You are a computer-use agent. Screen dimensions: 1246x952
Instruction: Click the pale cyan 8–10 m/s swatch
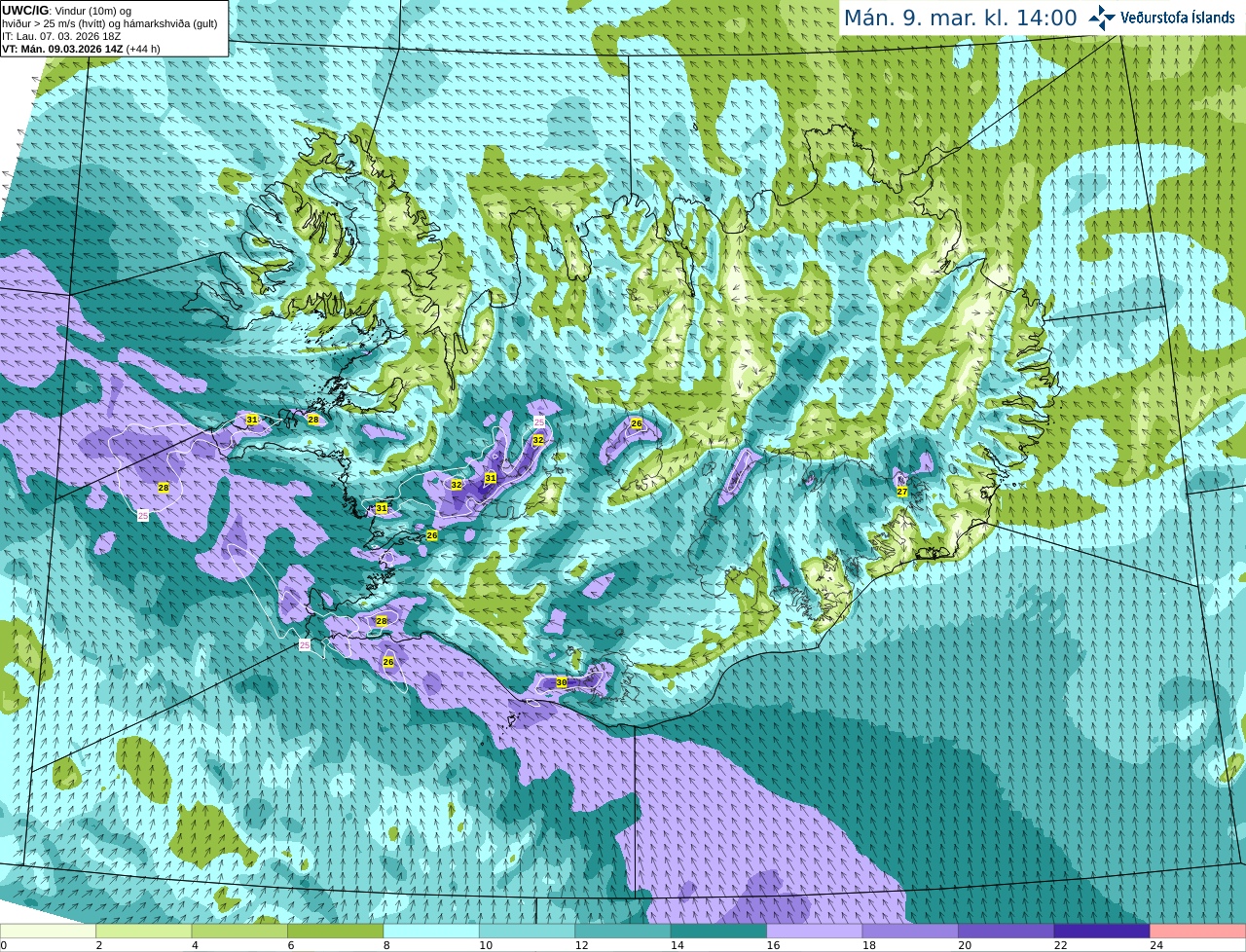coord(431,932)
